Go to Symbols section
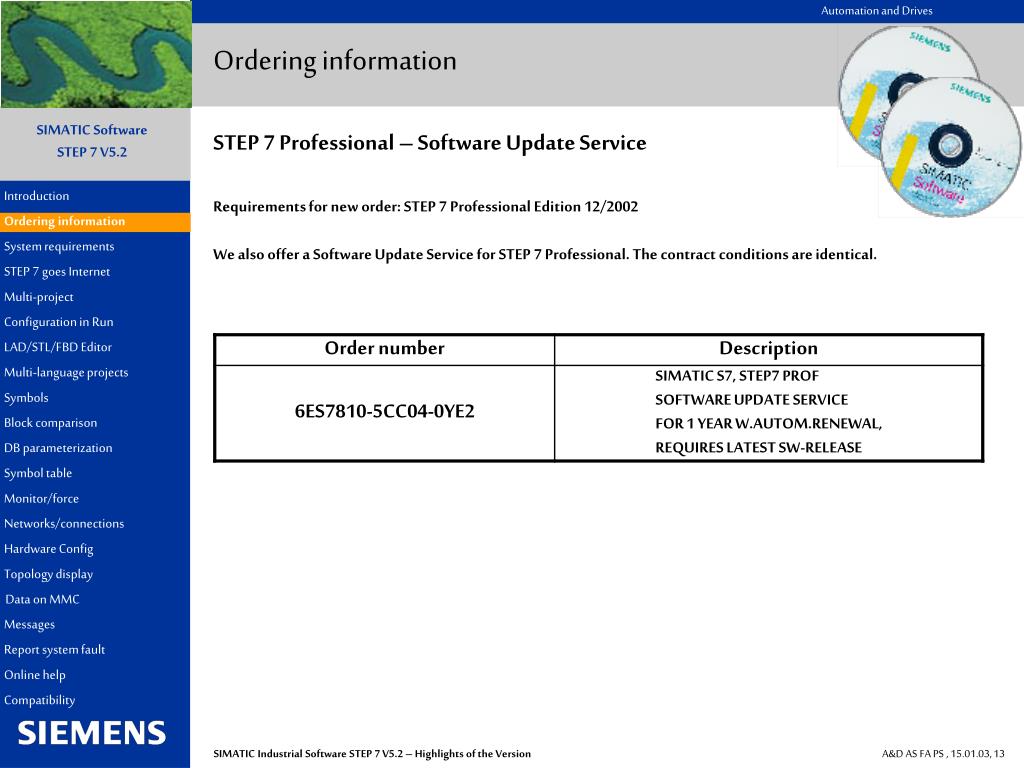Image resolution: width=1024 pixels, height=768 pixels. (x=26, y=398)
